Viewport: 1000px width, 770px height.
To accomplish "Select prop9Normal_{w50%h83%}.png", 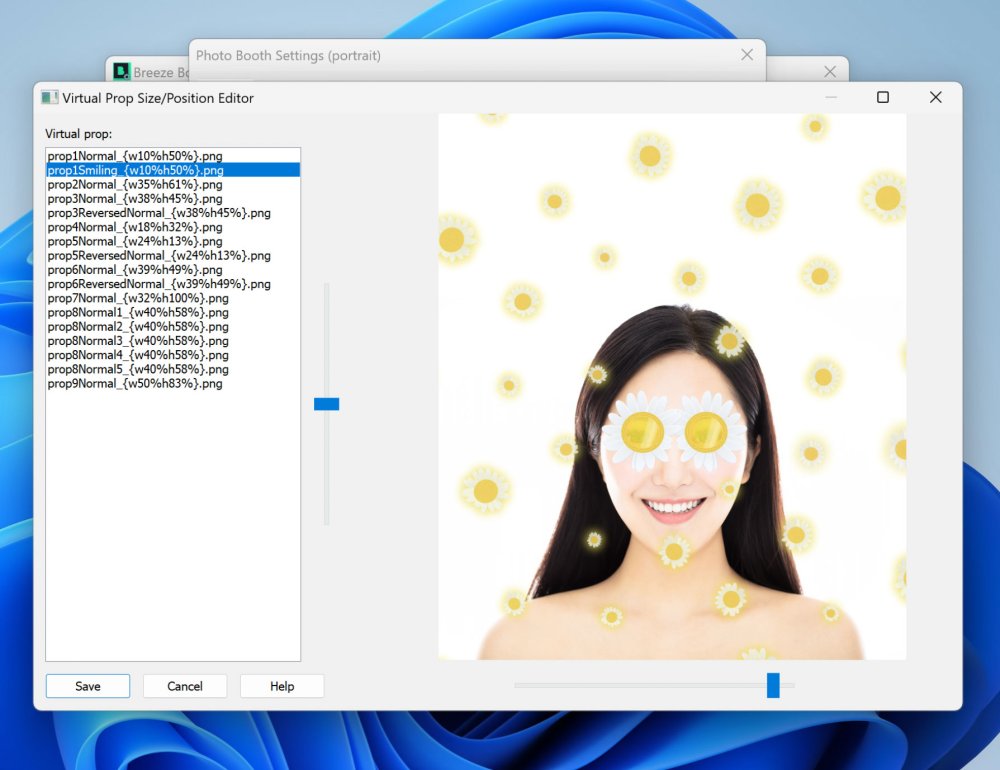I will tap(135, 384).
